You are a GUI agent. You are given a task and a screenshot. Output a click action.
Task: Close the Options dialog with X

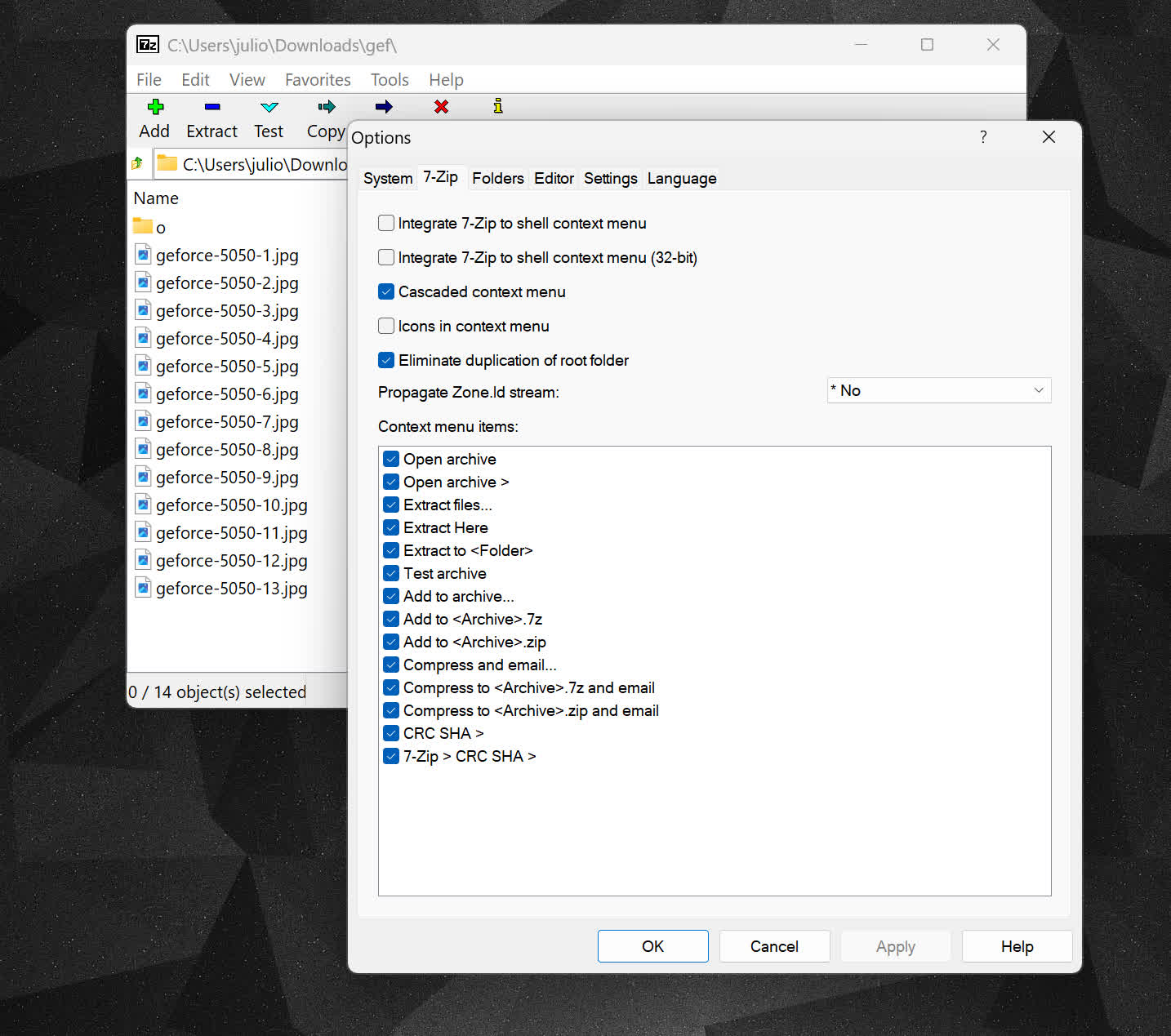[1049, 136]
